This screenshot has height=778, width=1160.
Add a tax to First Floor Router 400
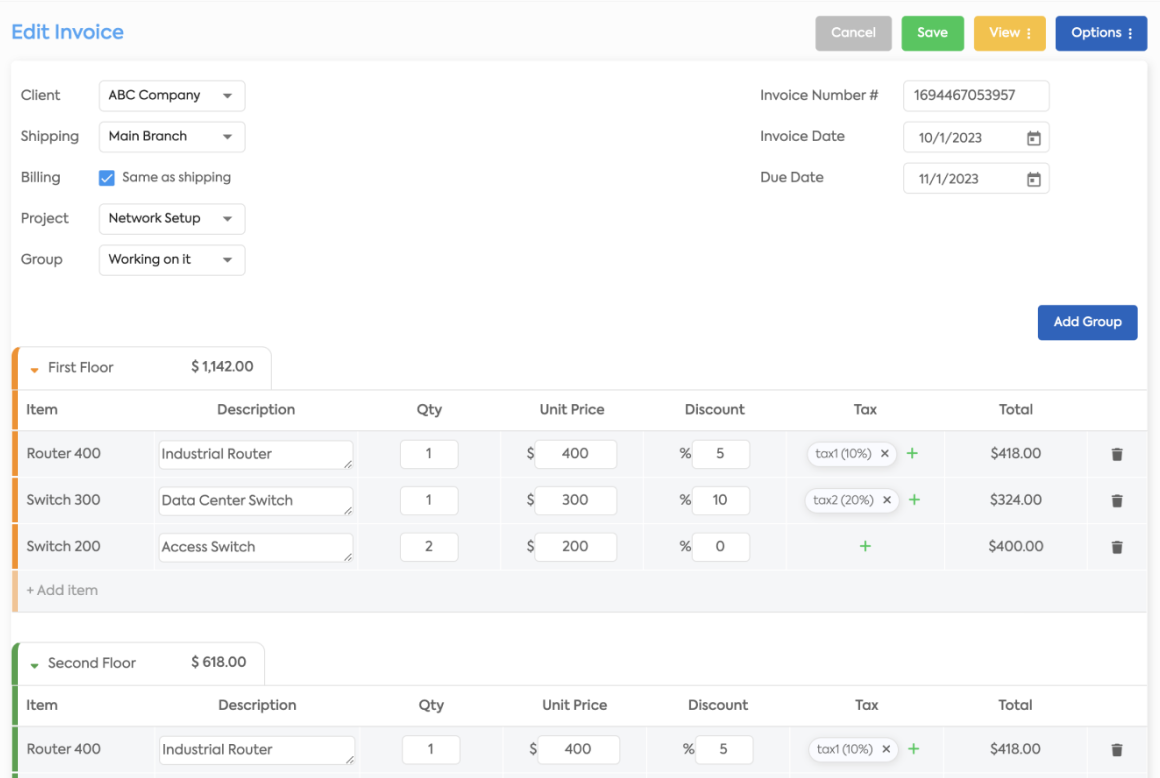(x=912, y=453)
